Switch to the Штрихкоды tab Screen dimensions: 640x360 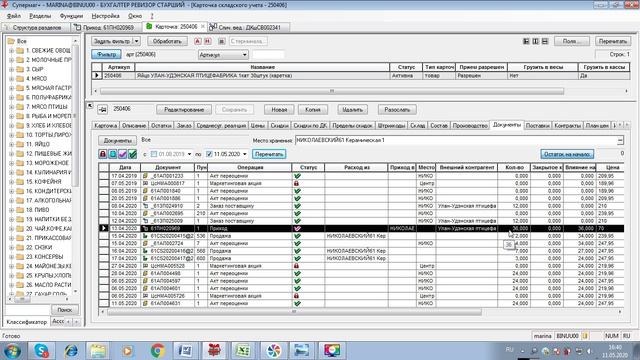click(x=391, y=126)
